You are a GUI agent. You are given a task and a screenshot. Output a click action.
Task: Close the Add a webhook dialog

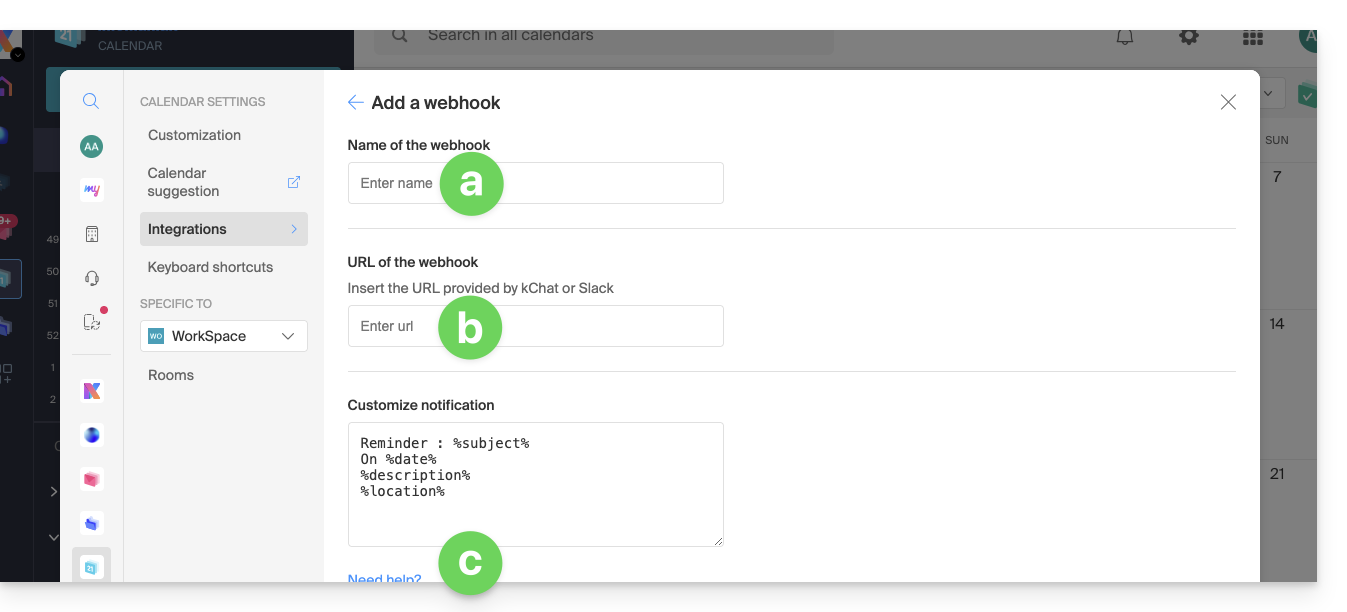coord(1228,102)
